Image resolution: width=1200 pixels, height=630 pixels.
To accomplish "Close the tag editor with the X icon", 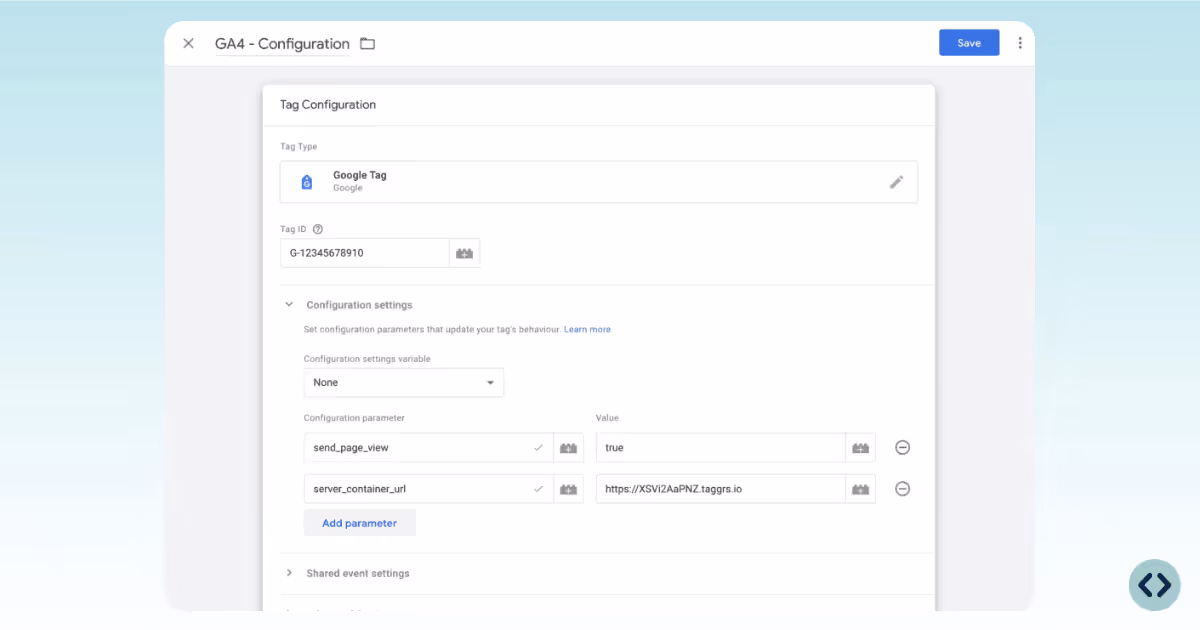I will coord(188,43).
